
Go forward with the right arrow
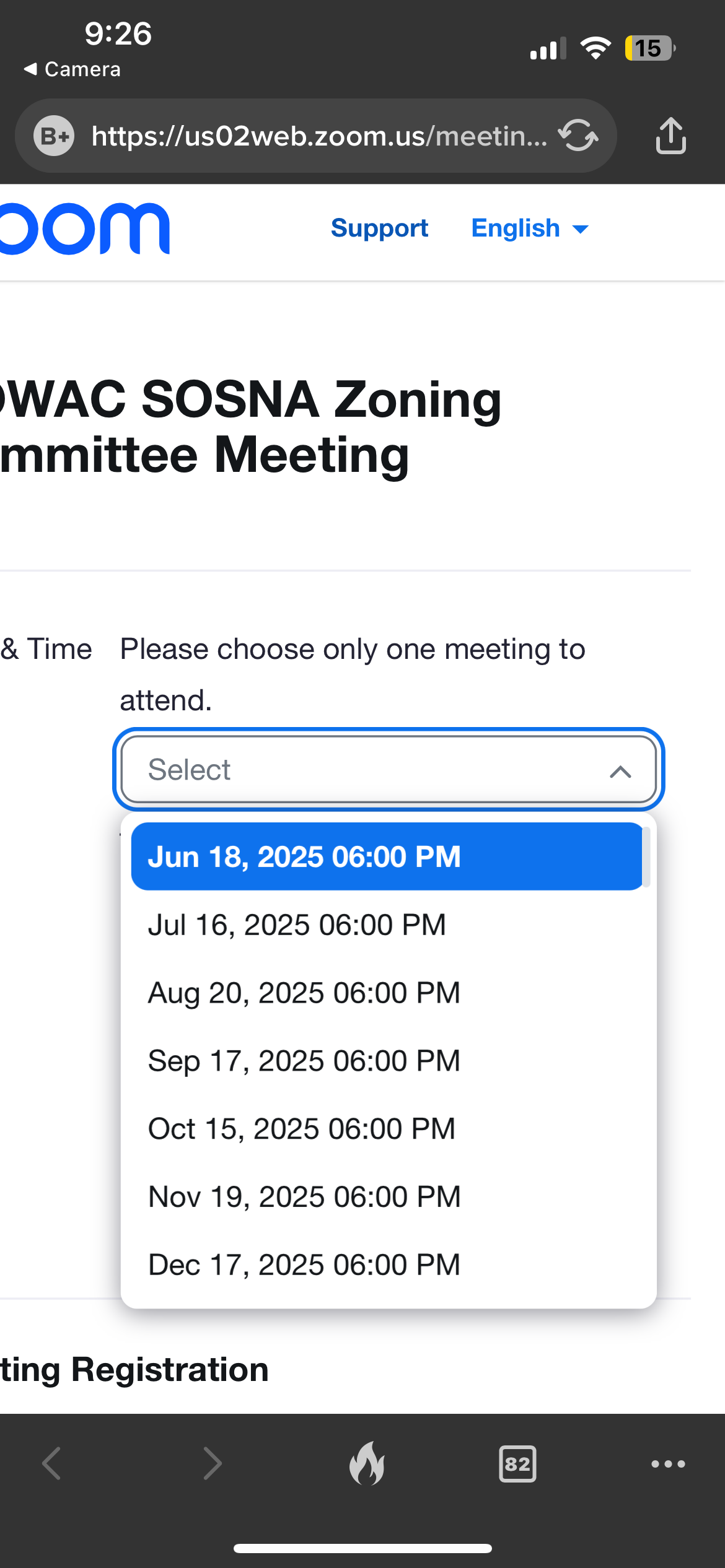(213, 1463)
